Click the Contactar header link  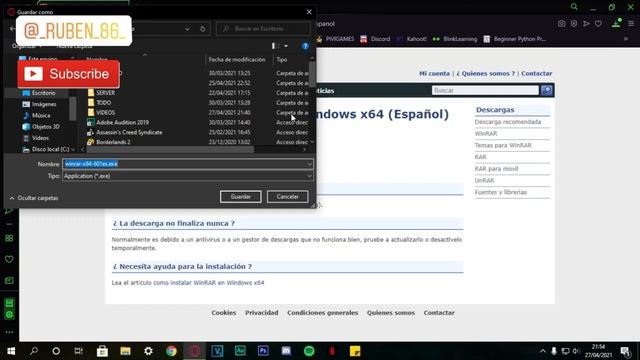[x=536, y=73]
